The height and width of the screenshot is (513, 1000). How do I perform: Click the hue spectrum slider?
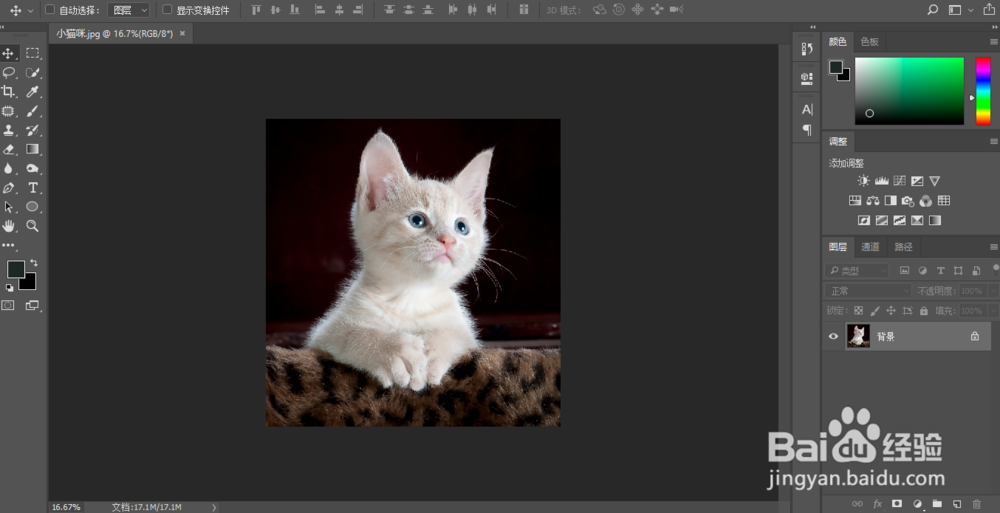(983, 91)
